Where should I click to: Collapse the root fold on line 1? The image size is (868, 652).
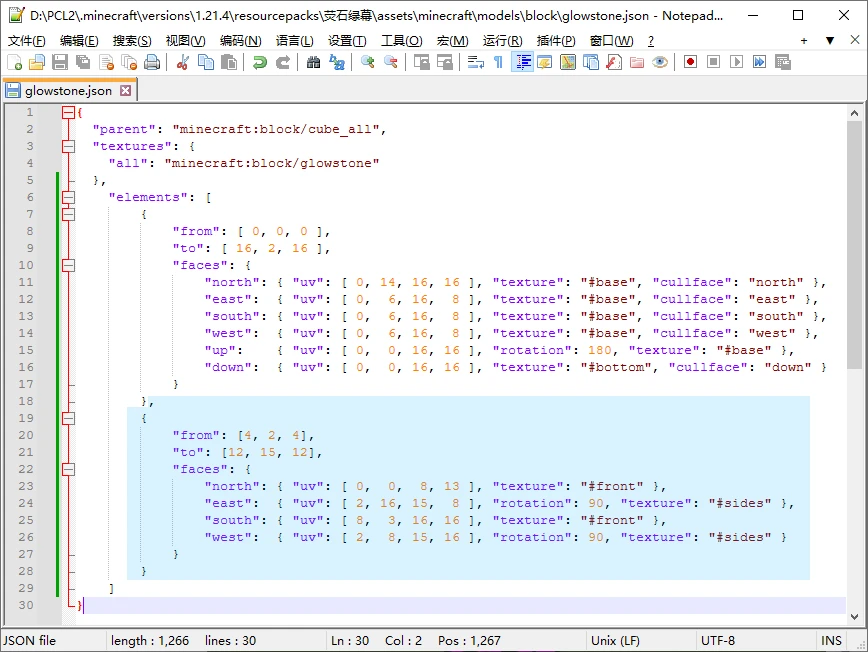[68, 112]
